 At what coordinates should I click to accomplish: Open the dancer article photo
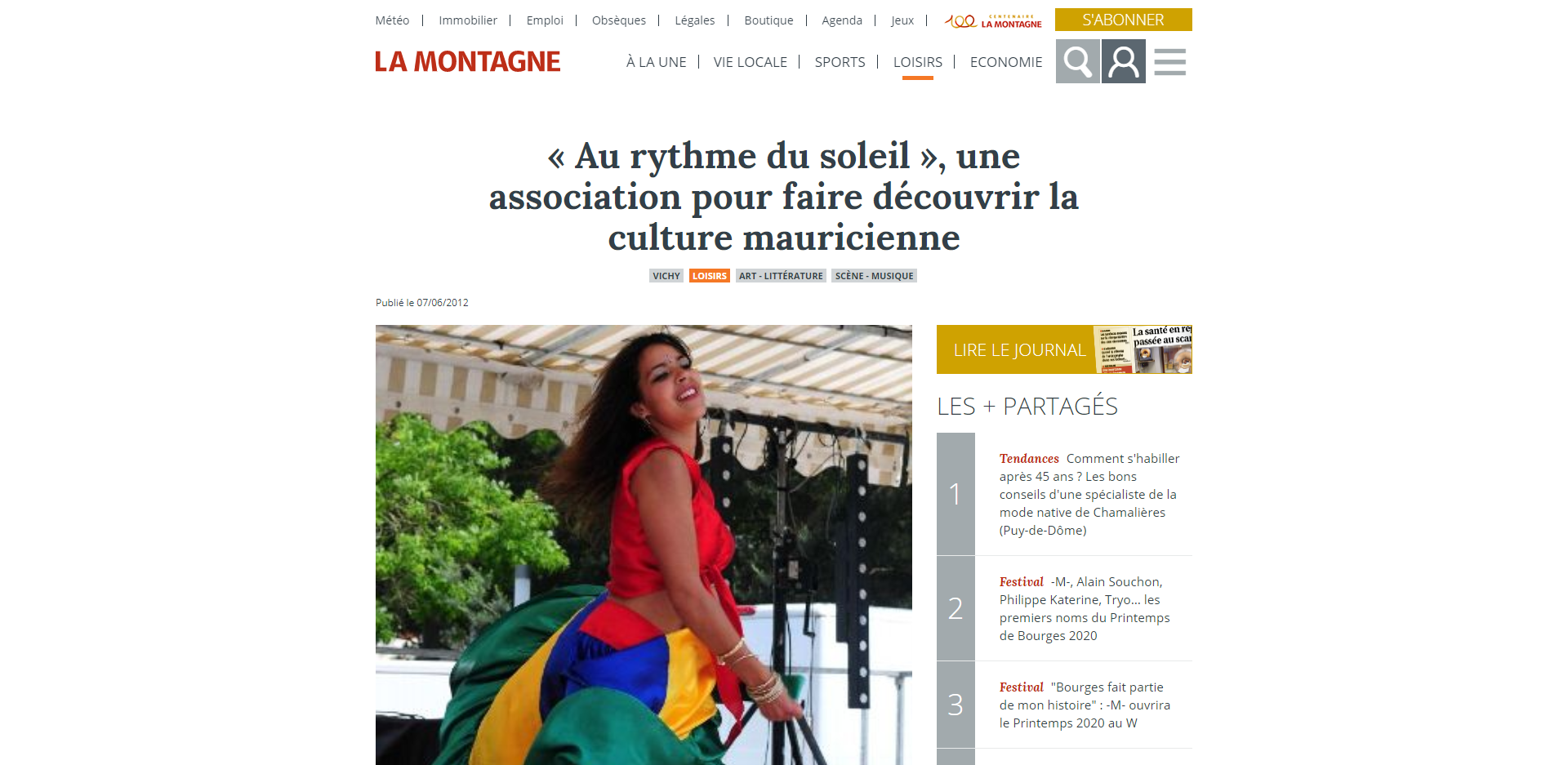[644, 545]
